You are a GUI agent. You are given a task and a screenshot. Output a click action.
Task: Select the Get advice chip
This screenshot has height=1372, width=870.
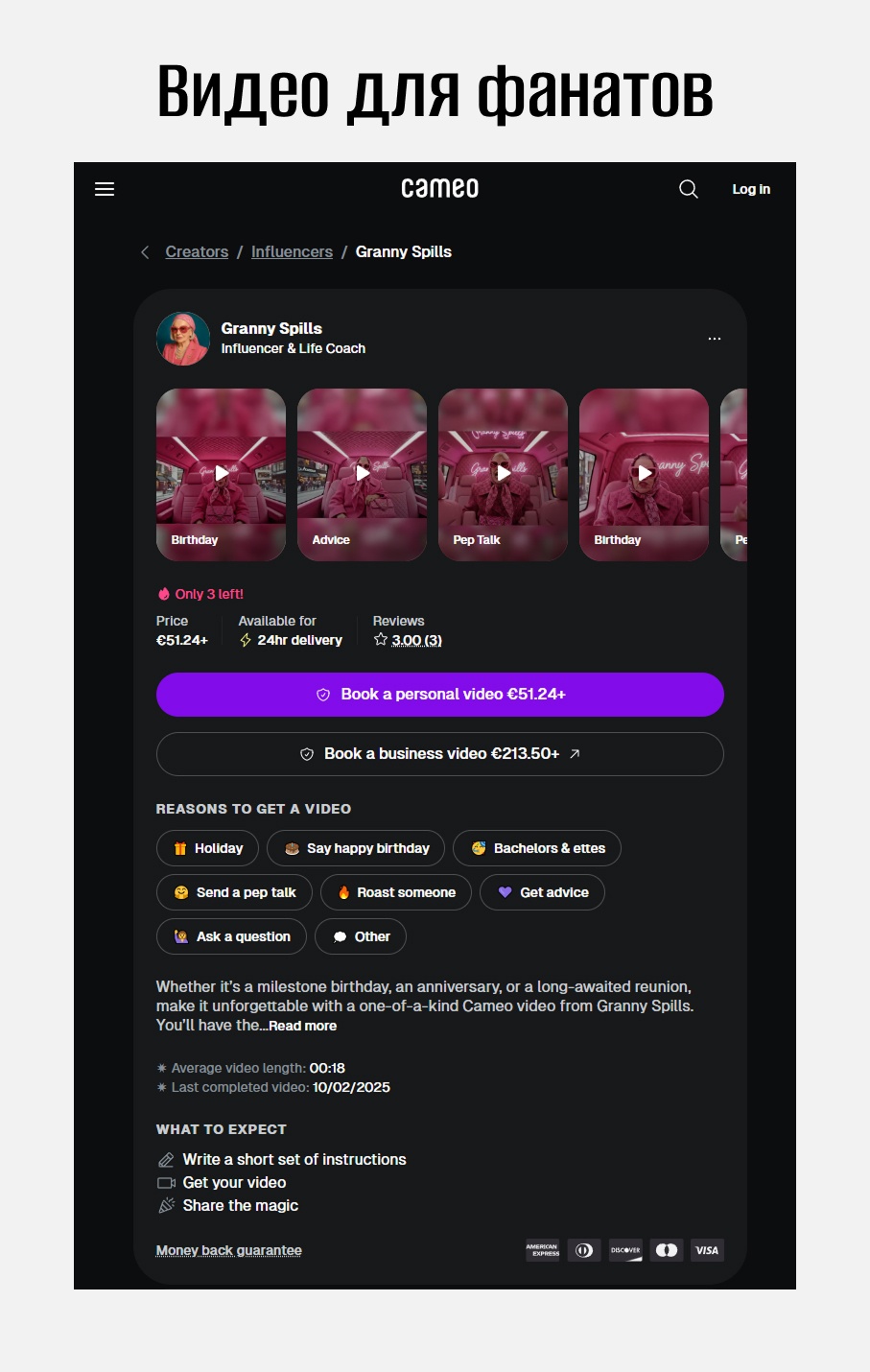click(542, 892)
